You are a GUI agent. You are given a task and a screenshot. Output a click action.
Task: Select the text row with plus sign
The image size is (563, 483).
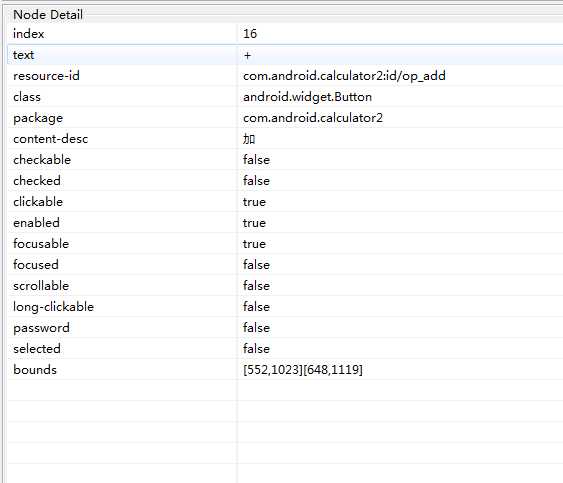(x=285, y=55)
